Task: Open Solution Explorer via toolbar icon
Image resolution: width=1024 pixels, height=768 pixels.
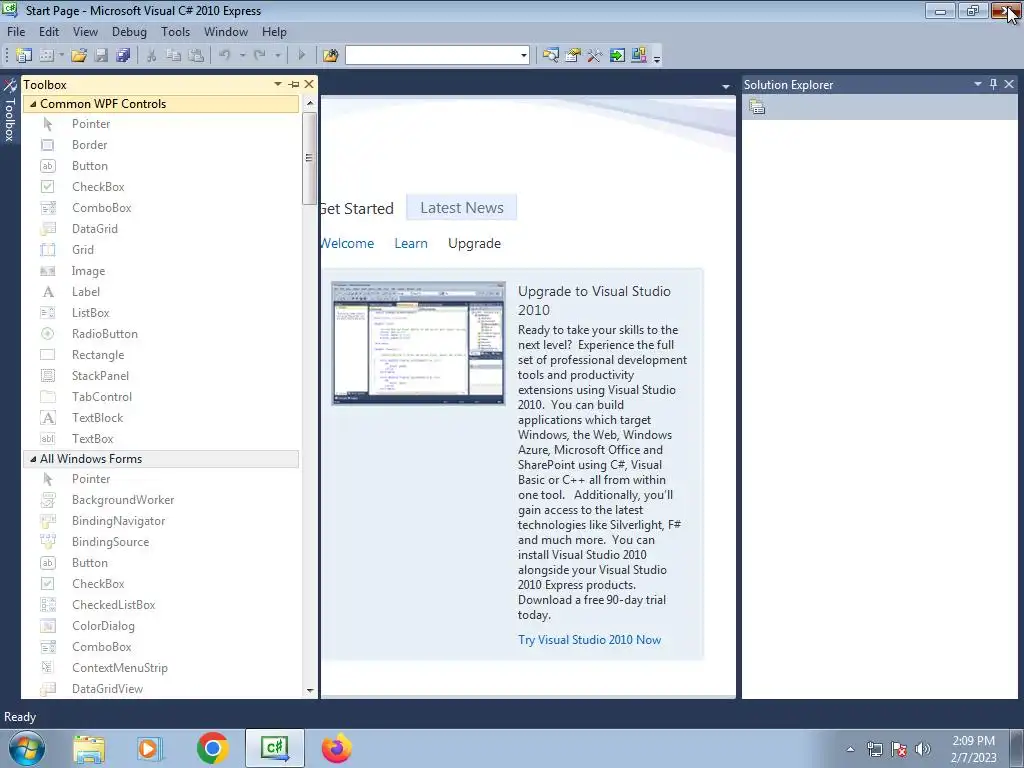Action: click(x=551, y=56)
